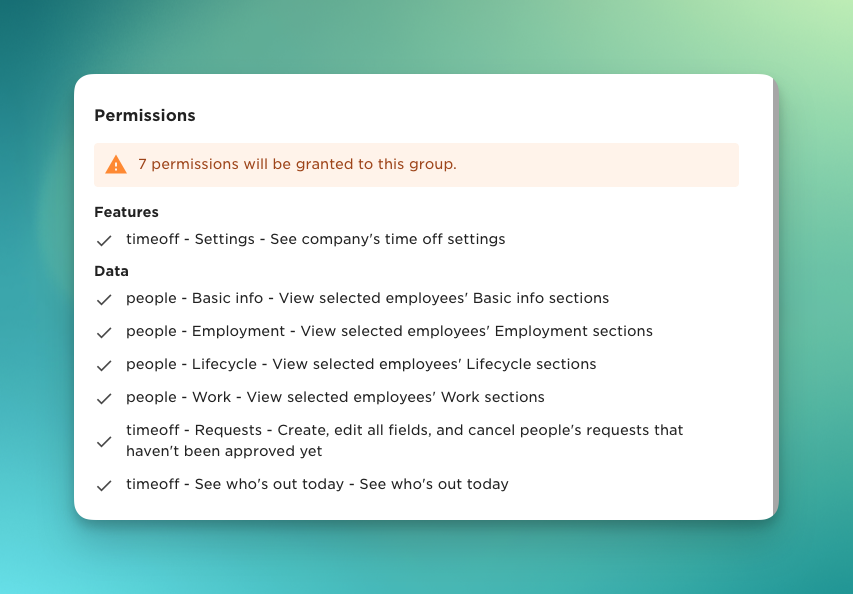Click the Data section header
853x594 pixels.
(x=111, y=271)
